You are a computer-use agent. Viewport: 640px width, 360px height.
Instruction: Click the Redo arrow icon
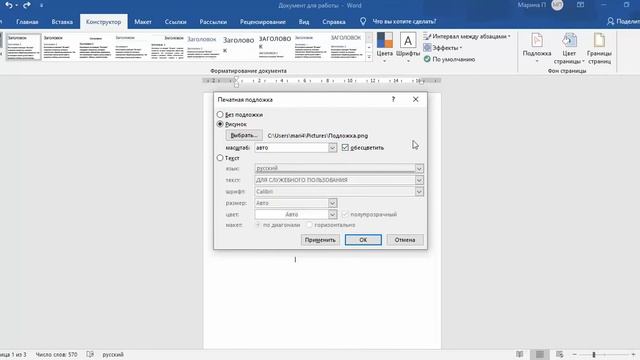[x=27, y=5]
